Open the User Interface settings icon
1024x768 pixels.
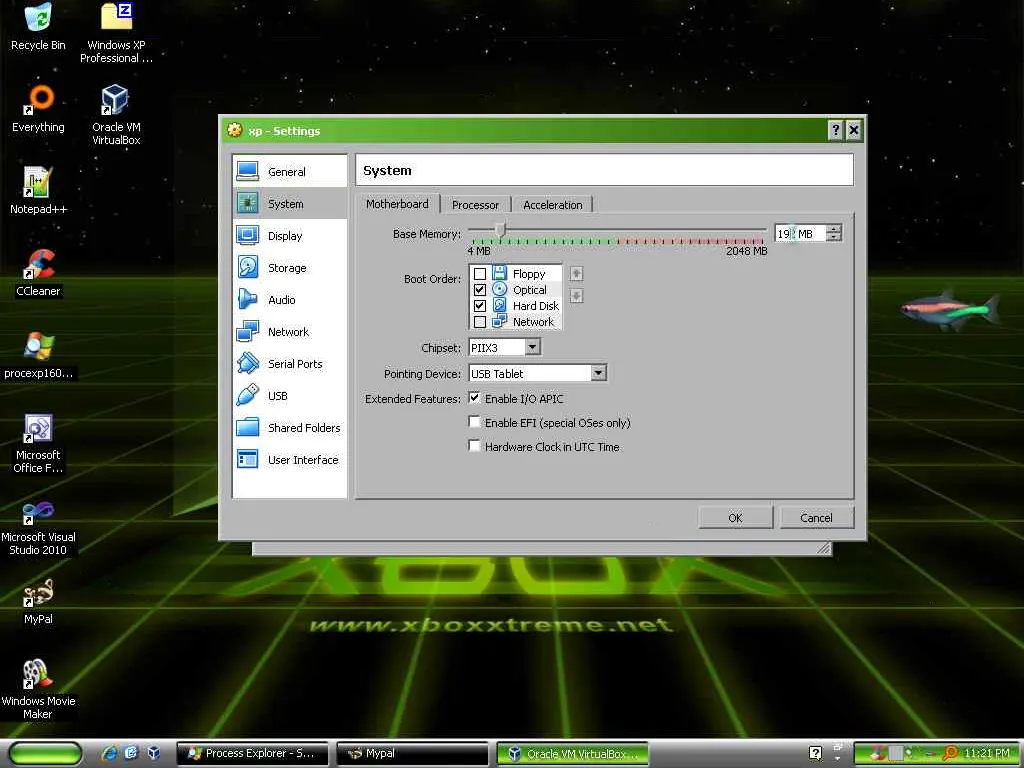pyautogui.click(x=248, y=459)
